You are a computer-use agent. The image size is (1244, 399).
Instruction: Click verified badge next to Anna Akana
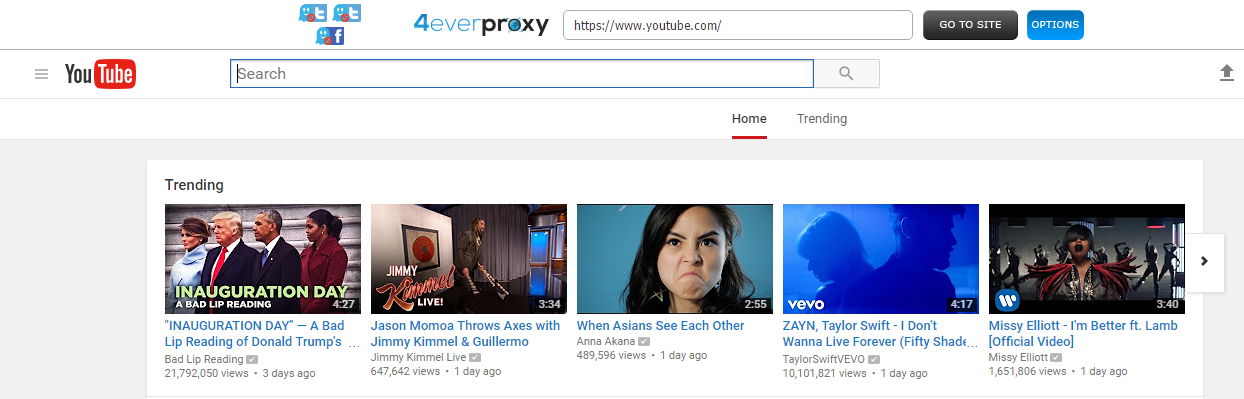click(644, 341)
